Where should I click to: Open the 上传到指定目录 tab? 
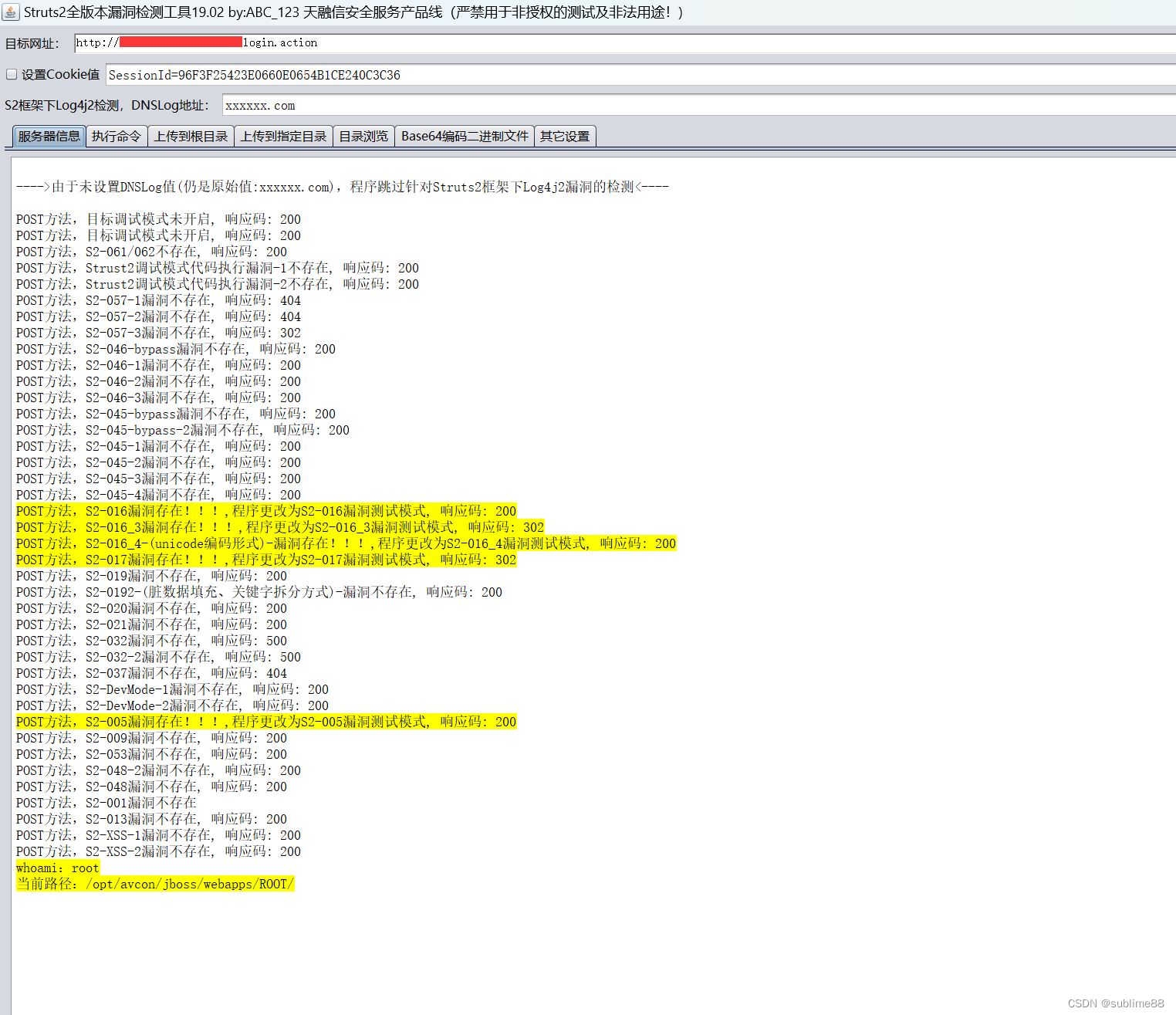tap(283, 137)
